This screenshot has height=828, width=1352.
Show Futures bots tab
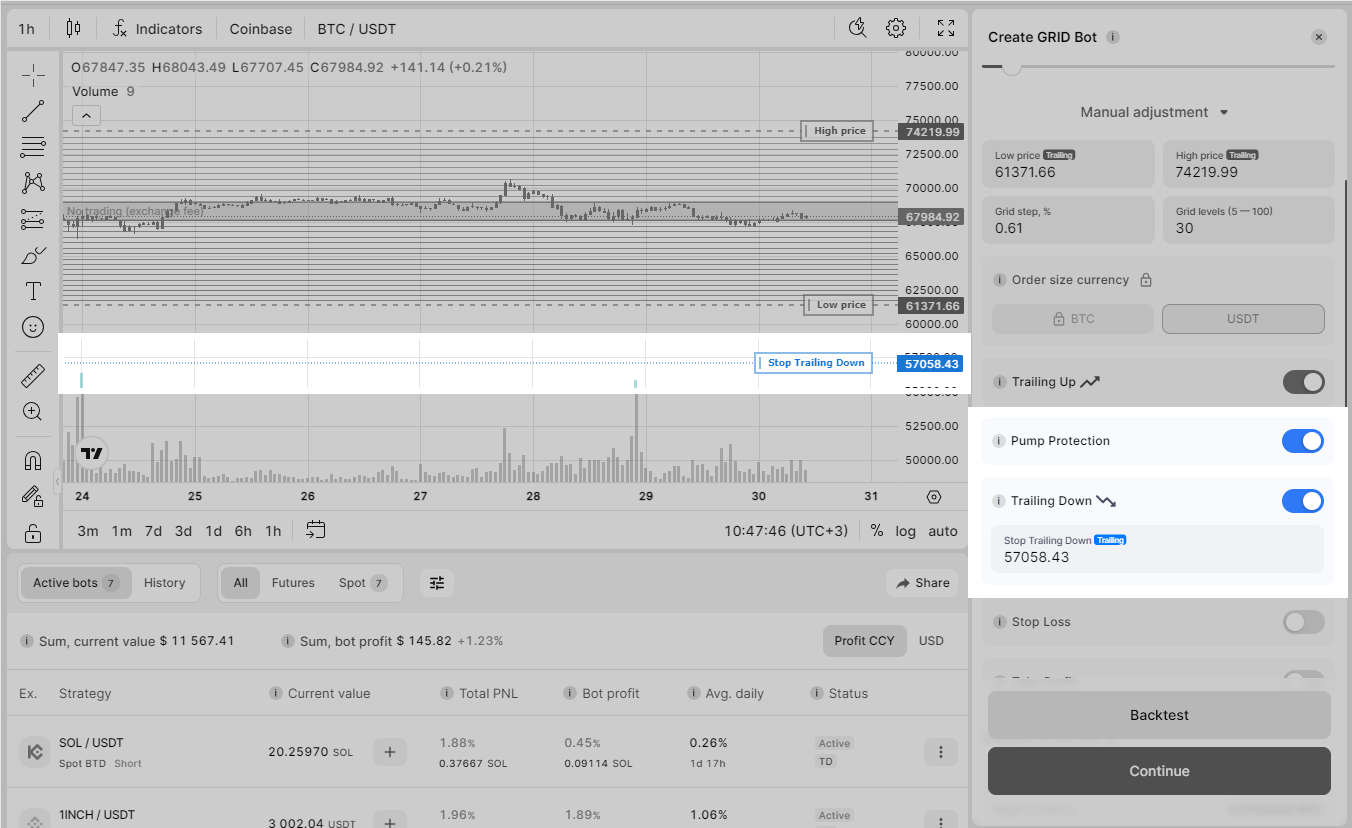pos(293,583)
